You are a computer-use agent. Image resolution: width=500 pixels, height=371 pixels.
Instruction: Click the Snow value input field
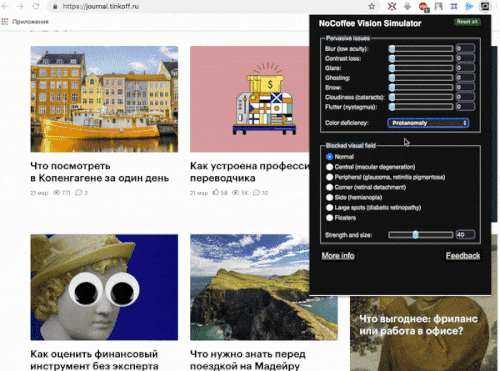(465, 87)
